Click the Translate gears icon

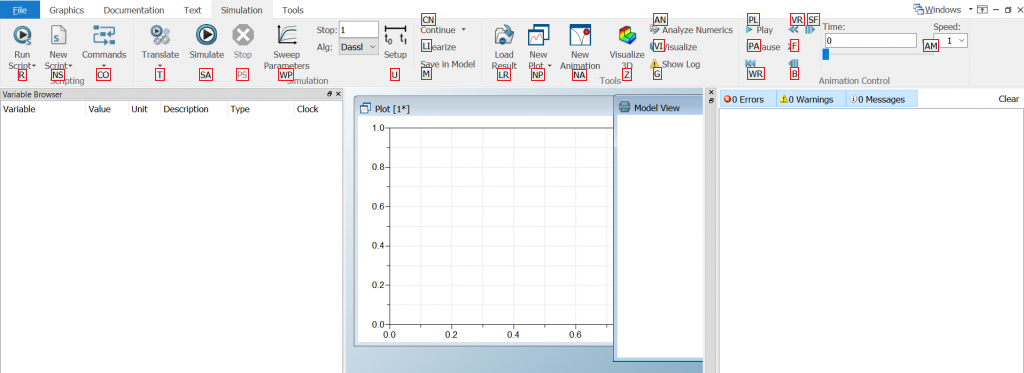click(160, 35)
